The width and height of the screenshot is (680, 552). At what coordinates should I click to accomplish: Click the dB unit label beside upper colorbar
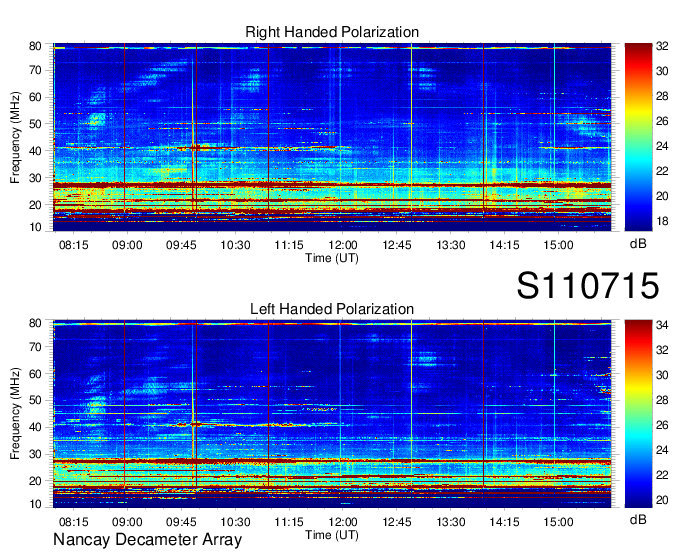(x=638, y=244)
